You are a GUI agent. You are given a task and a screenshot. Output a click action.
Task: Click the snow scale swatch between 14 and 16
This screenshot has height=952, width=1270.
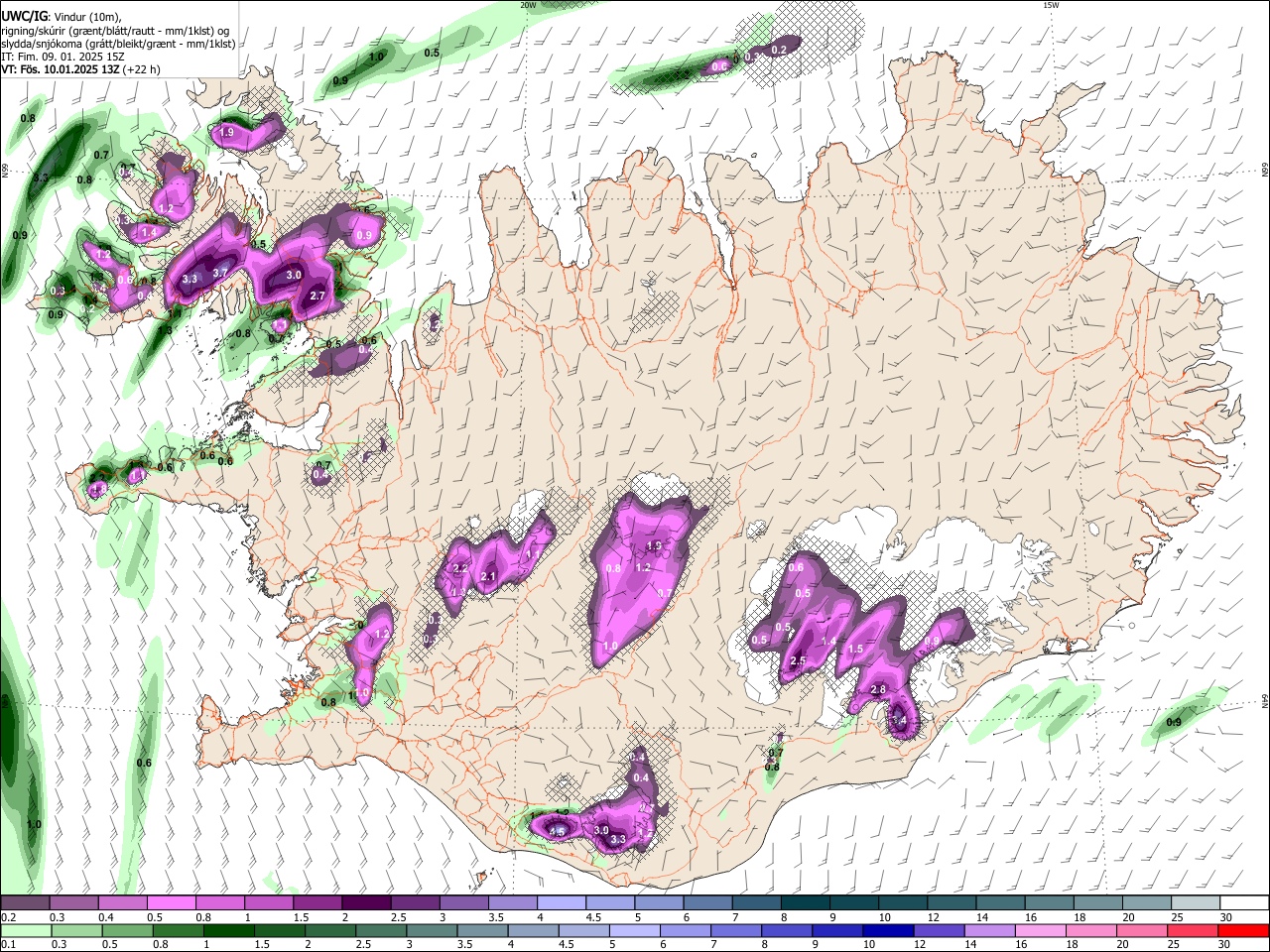tap(1000, 903)
